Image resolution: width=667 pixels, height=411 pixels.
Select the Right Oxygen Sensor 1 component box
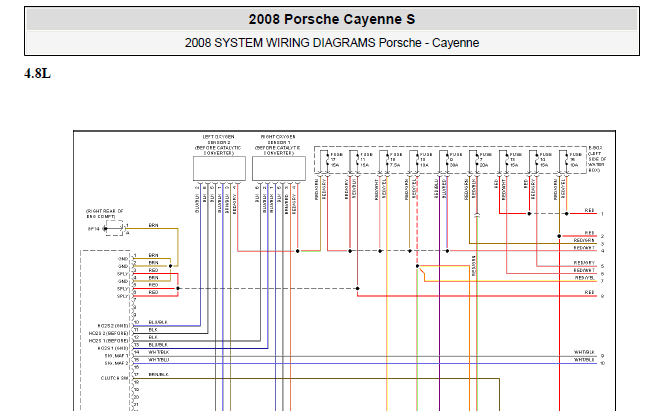point(279,168)
